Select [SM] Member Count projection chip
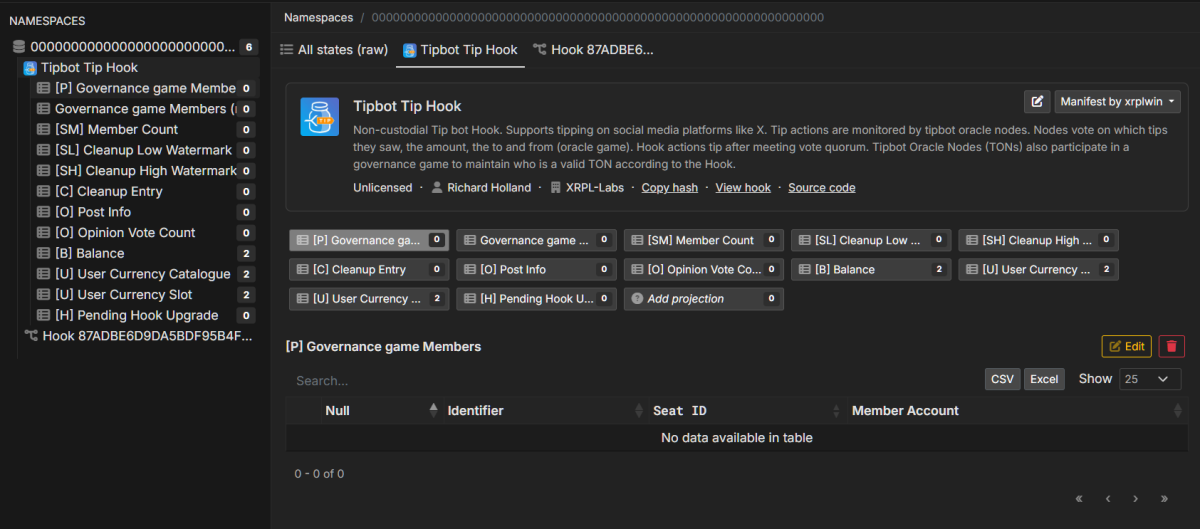This screenshot has height=529, width=1200. (x=704, y=240)
